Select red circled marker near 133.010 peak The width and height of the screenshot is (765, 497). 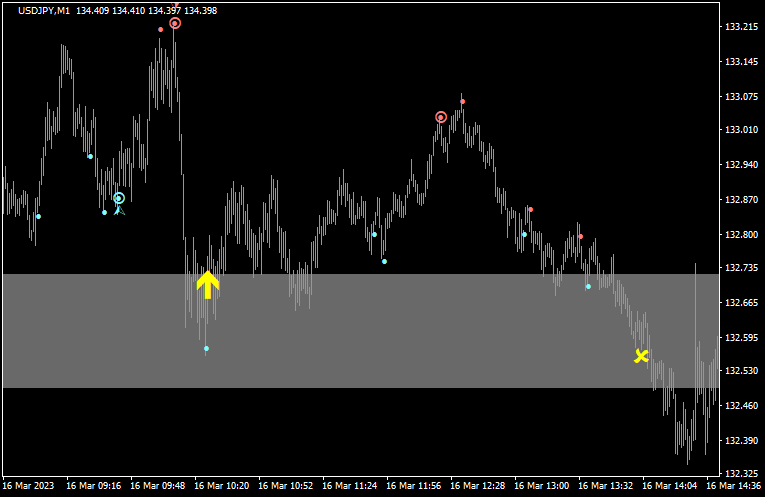click(441, 117)
